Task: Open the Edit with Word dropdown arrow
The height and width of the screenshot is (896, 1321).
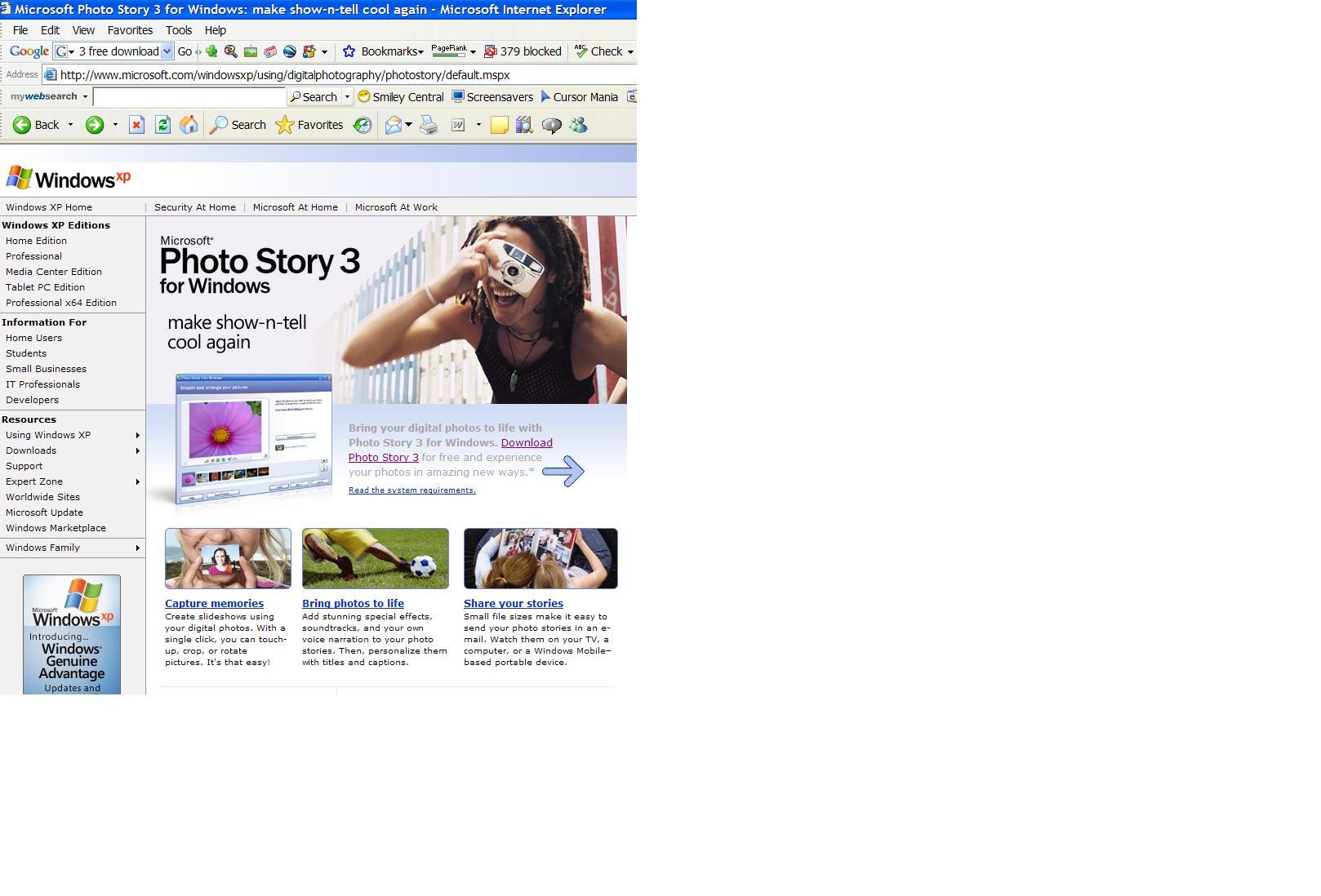Action: [478, 125]
